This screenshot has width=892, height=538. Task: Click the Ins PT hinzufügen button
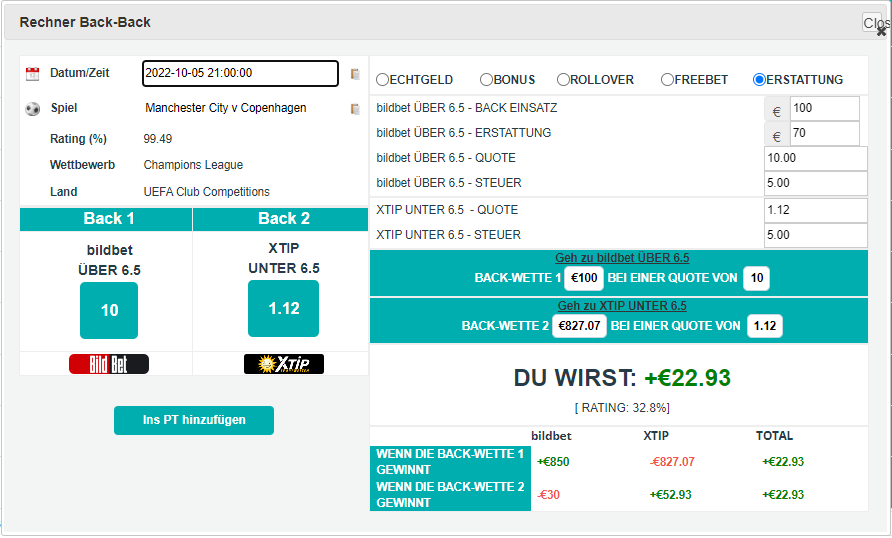click(194, 420)
